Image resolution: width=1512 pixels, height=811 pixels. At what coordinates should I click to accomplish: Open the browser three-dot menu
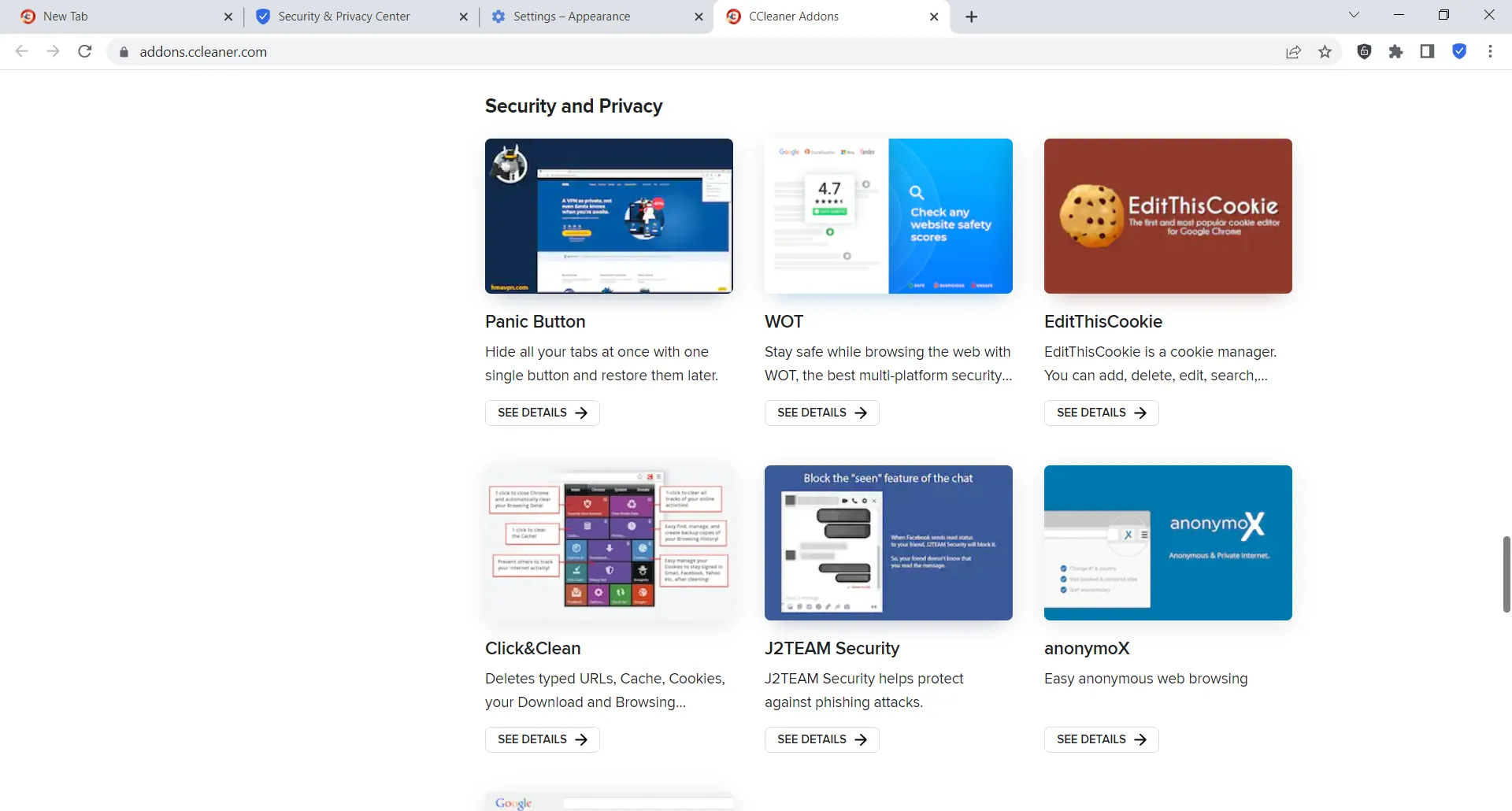coord(1490,52)
